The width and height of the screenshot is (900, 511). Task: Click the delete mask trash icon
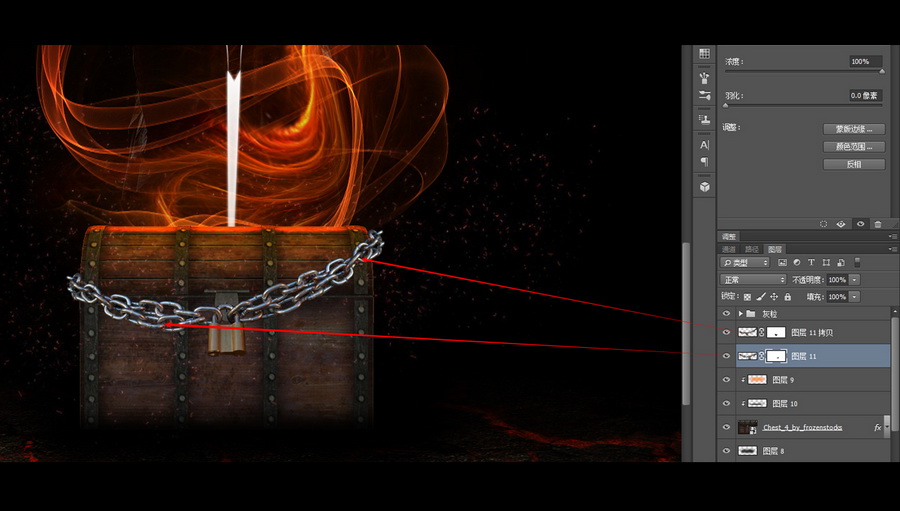pyautogui.click(x=877, y=225)
